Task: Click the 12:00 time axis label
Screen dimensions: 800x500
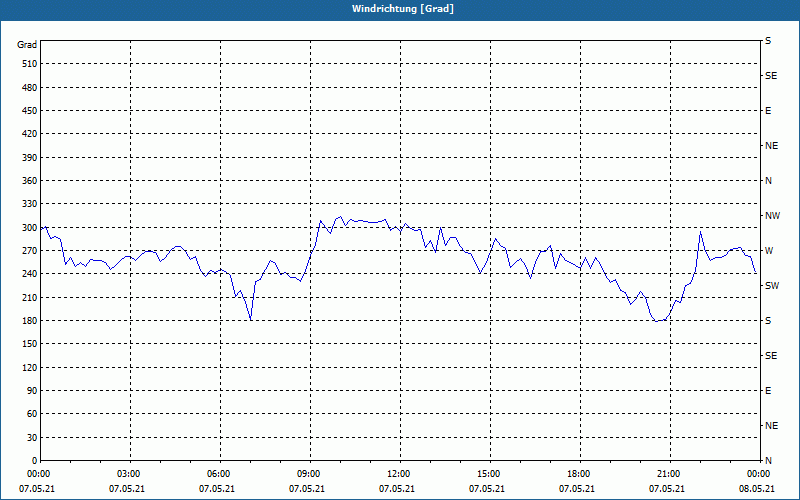Action: (397, 474)
